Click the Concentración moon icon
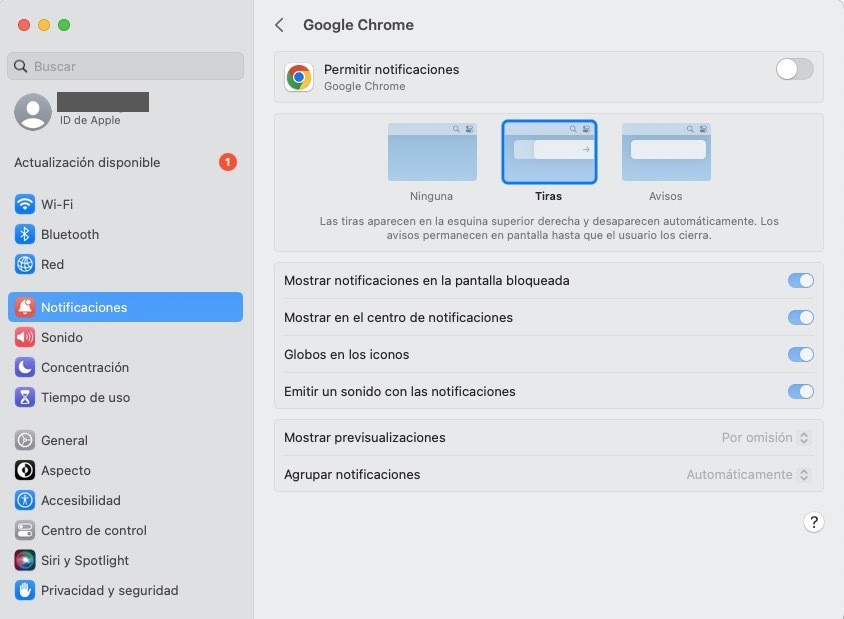 (25, 368)
